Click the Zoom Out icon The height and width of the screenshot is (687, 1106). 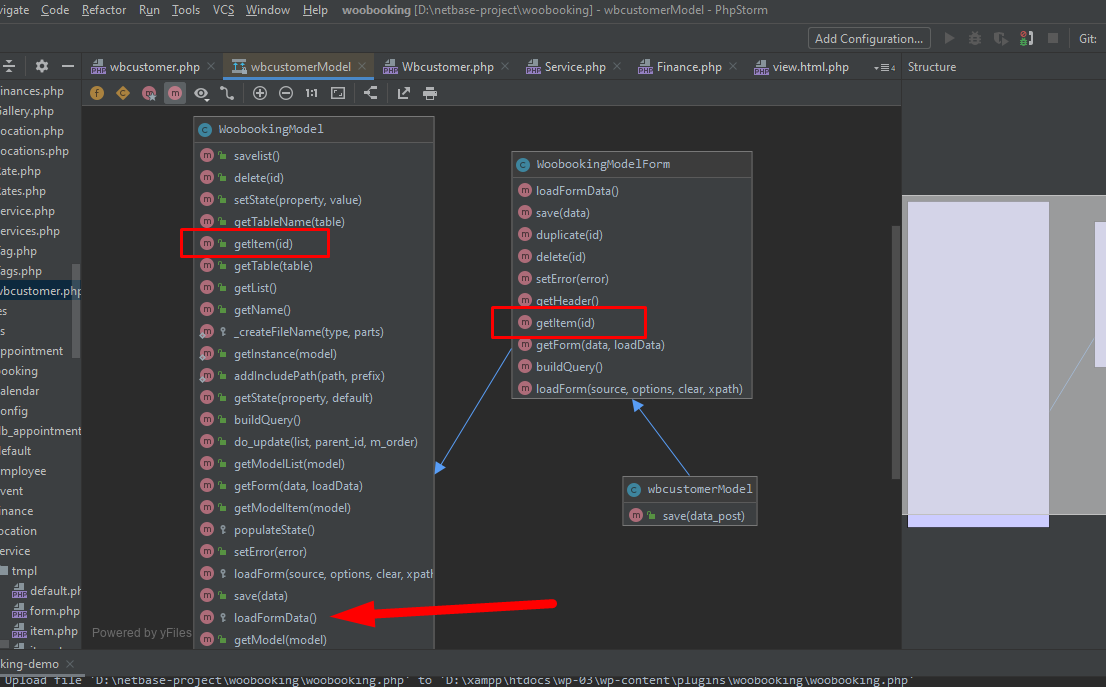[286, 93]
